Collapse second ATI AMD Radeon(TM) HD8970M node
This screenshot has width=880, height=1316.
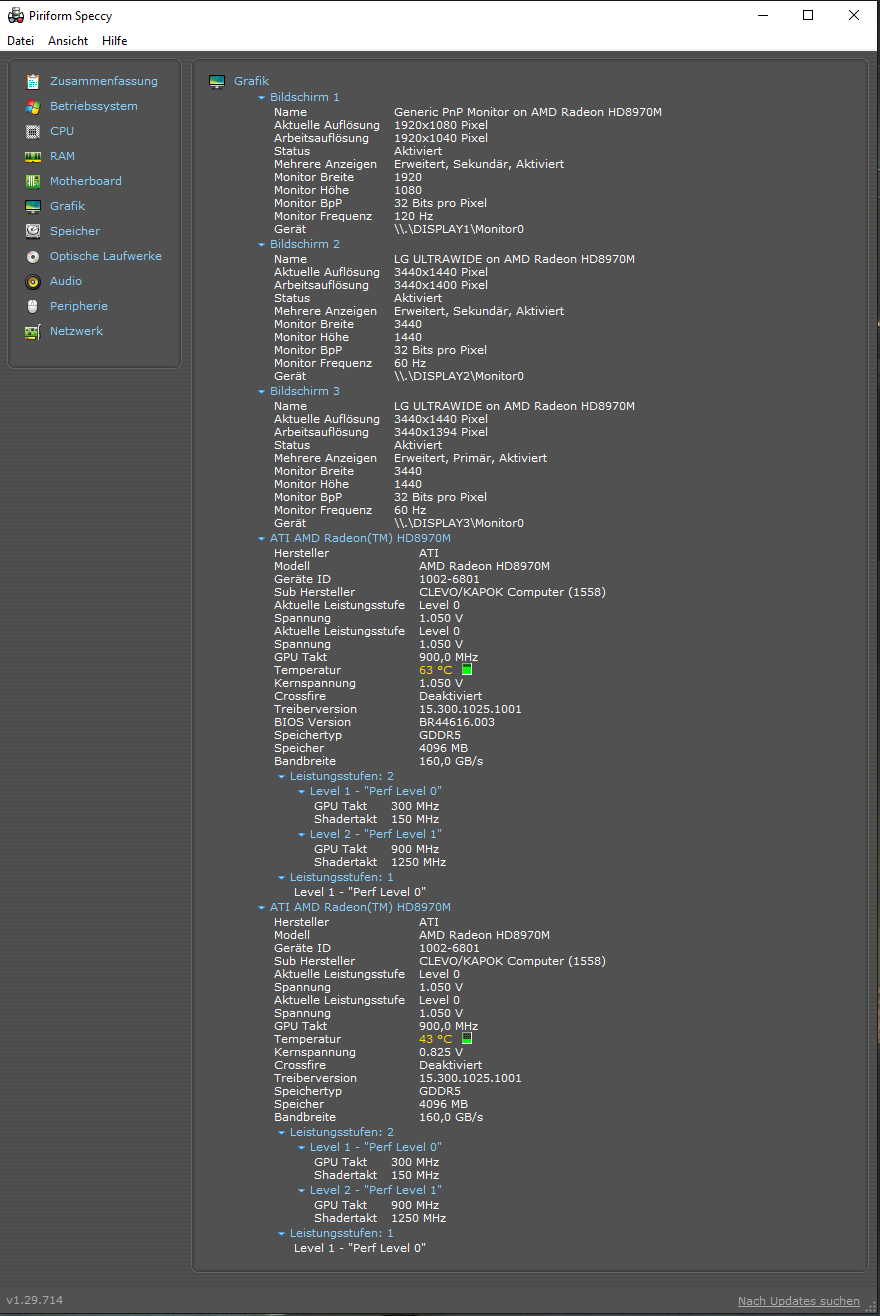(x=262, y=908)
